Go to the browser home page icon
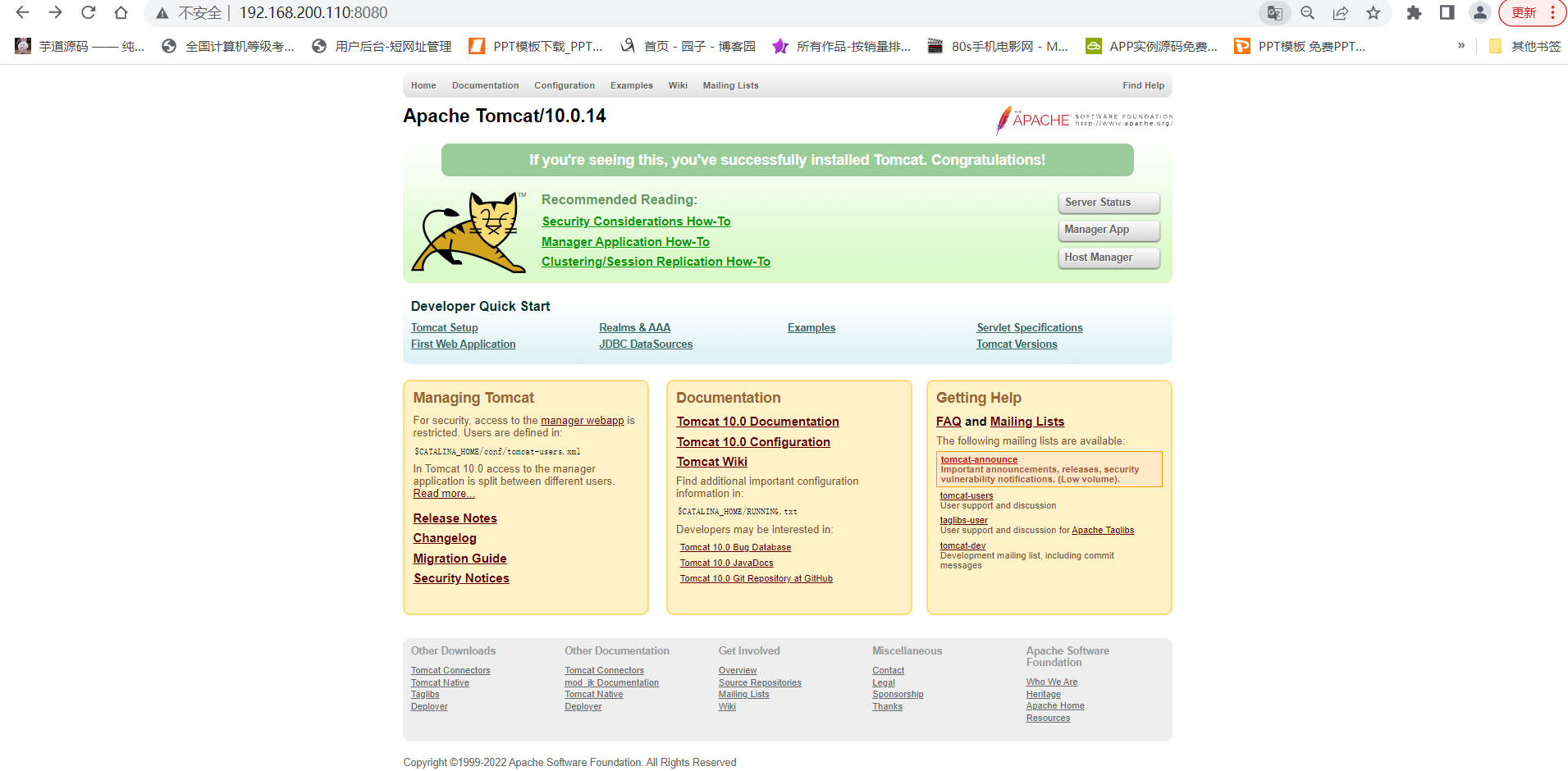1568x771 pixels. pos(121,12)
